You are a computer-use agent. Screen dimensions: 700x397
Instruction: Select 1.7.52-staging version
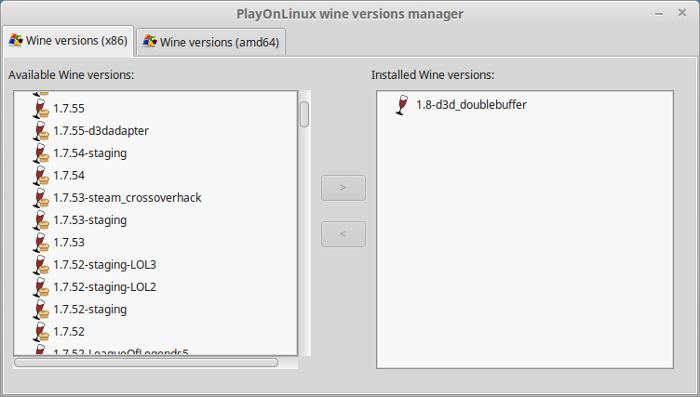pos(90,309)
